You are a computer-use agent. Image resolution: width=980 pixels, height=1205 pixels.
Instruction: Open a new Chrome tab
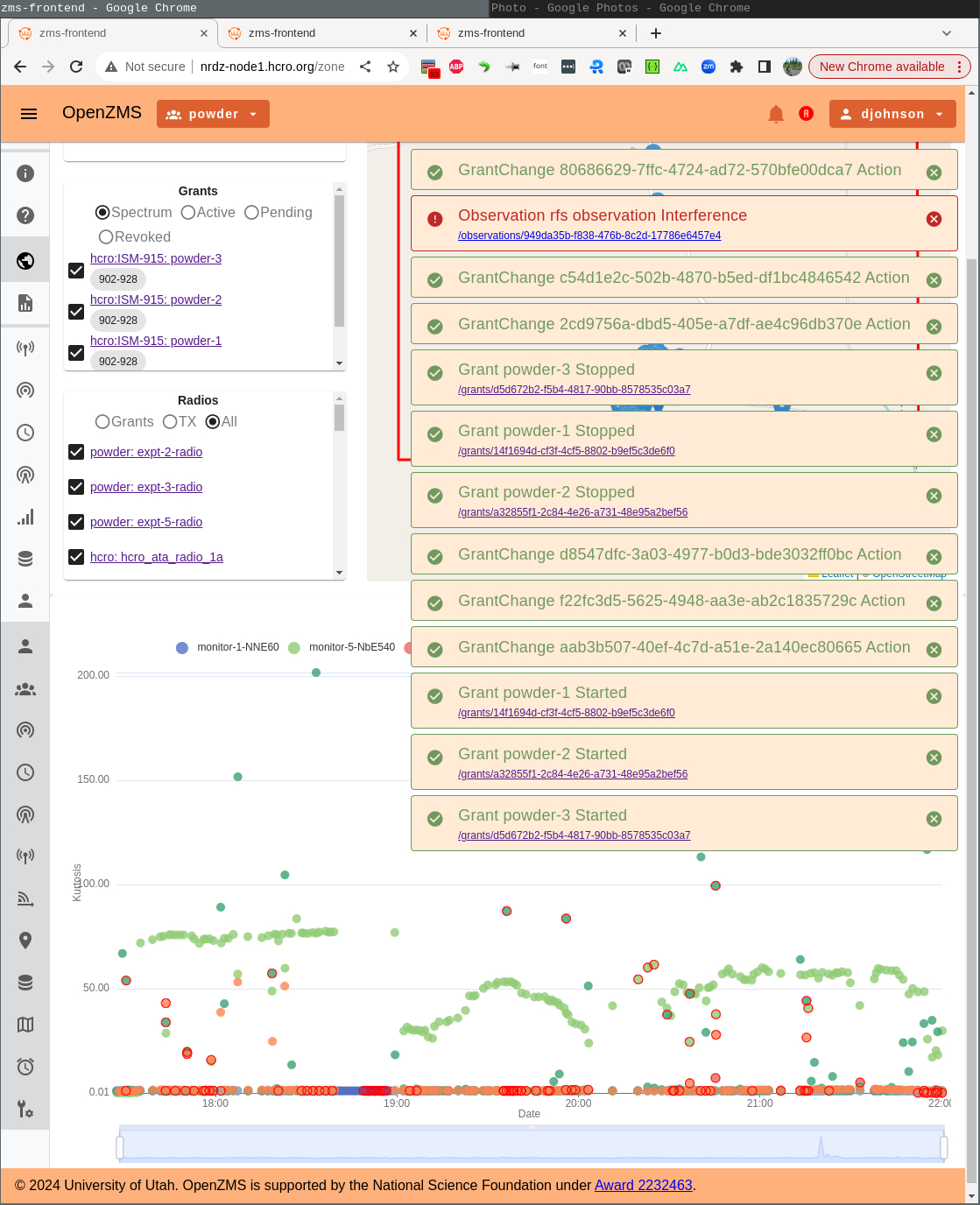point(656,33)
